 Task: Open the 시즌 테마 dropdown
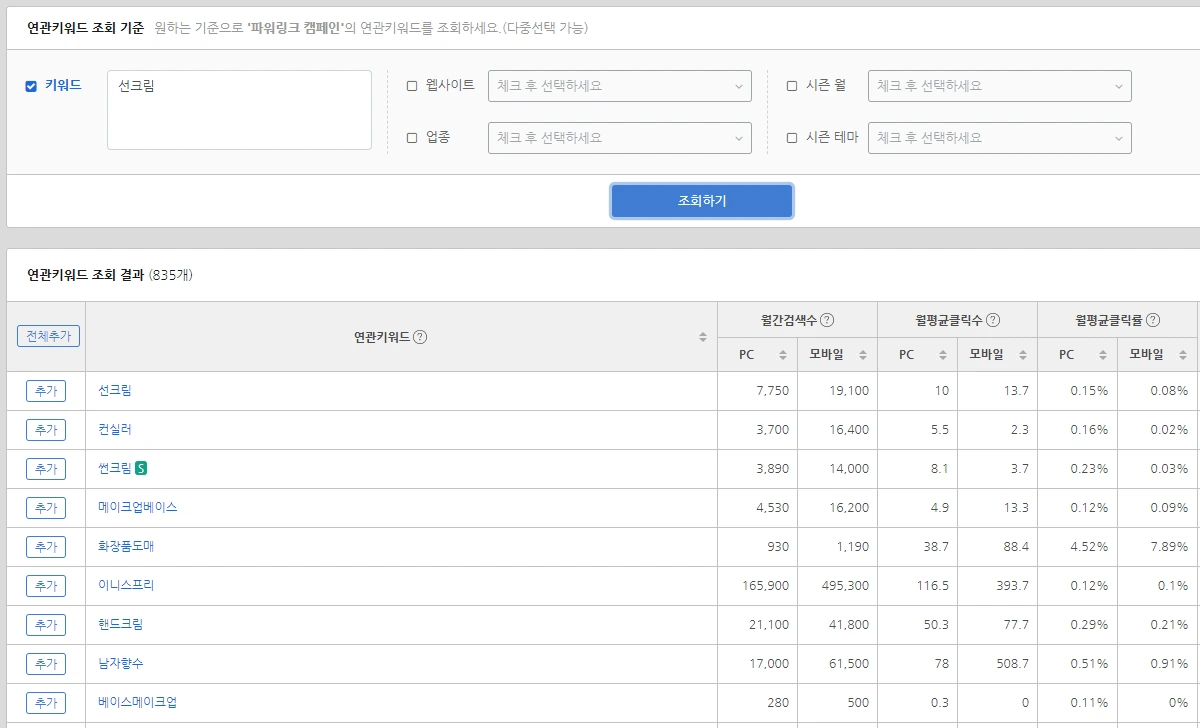pyautogui.click(x=1000, y=138)
